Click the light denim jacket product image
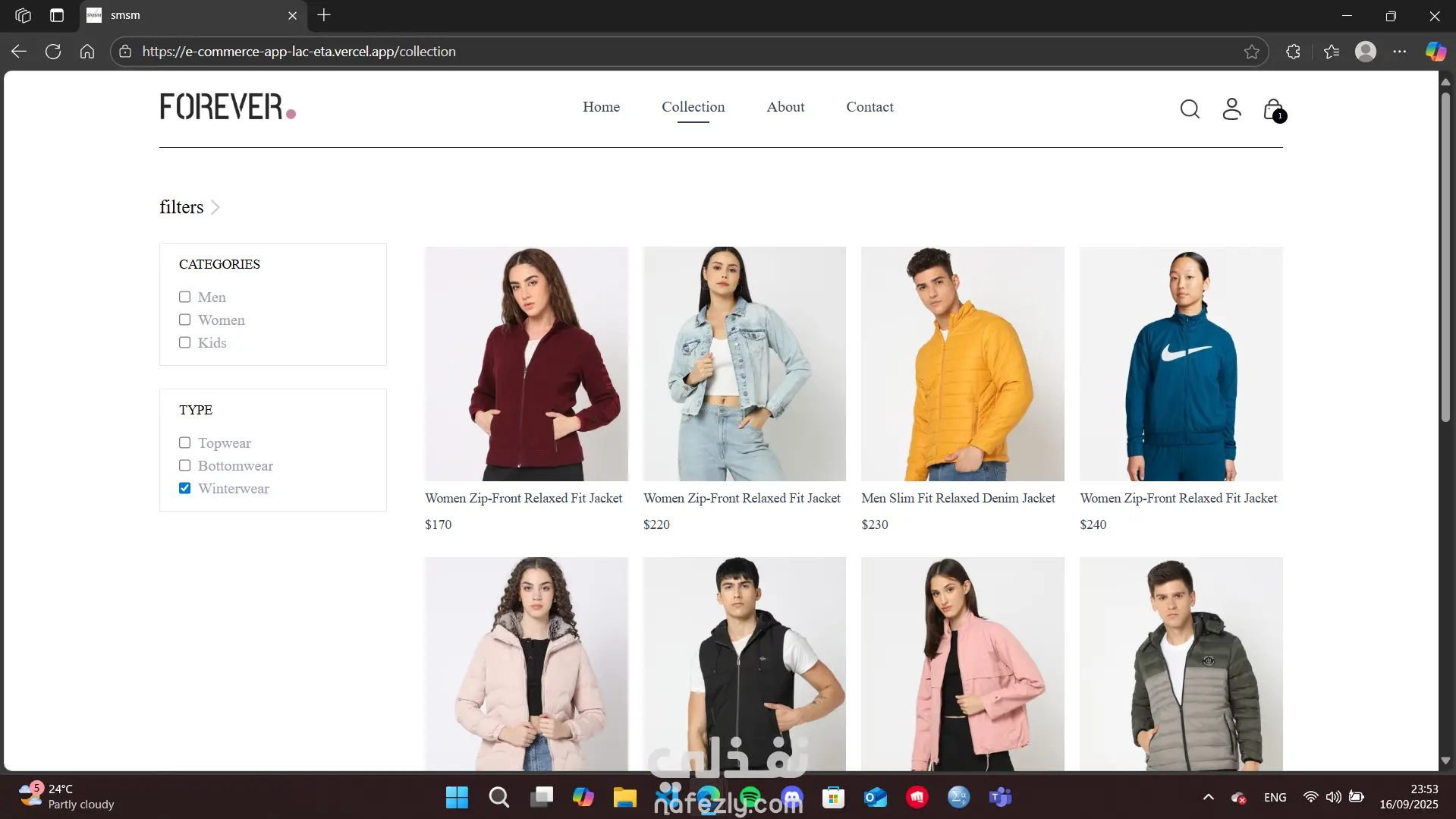 (x=744, y=364)
